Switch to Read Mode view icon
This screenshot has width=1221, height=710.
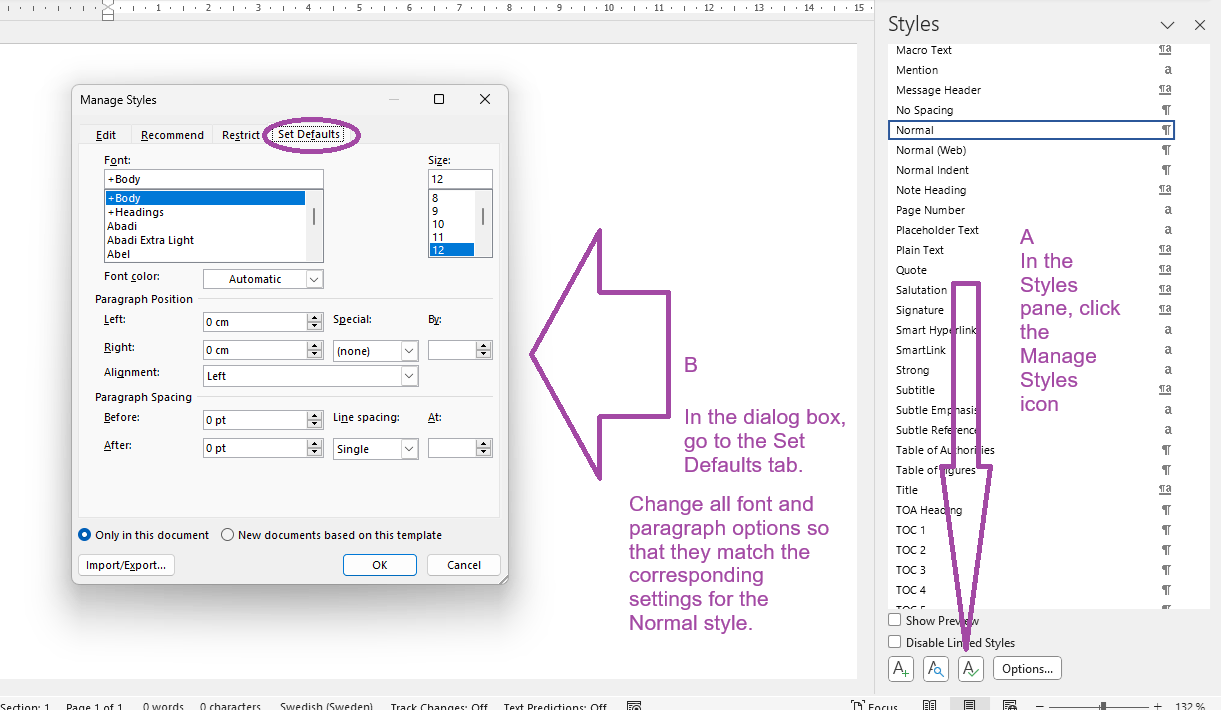coord(930,705)
